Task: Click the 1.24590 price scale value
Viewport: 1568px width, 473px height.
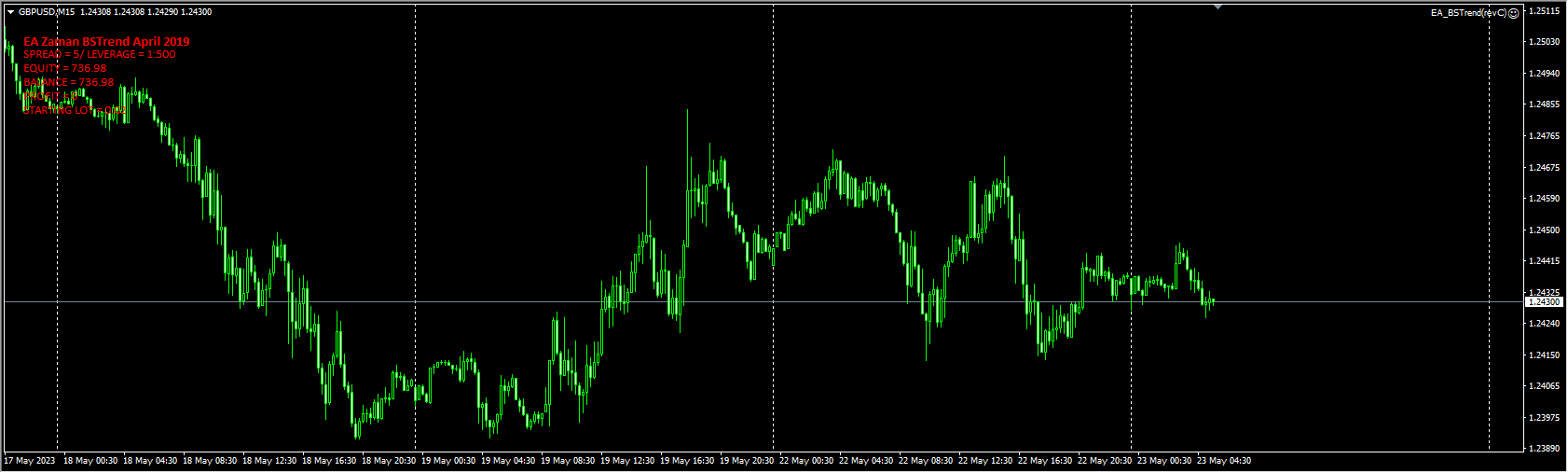Action: [1546, 199]
